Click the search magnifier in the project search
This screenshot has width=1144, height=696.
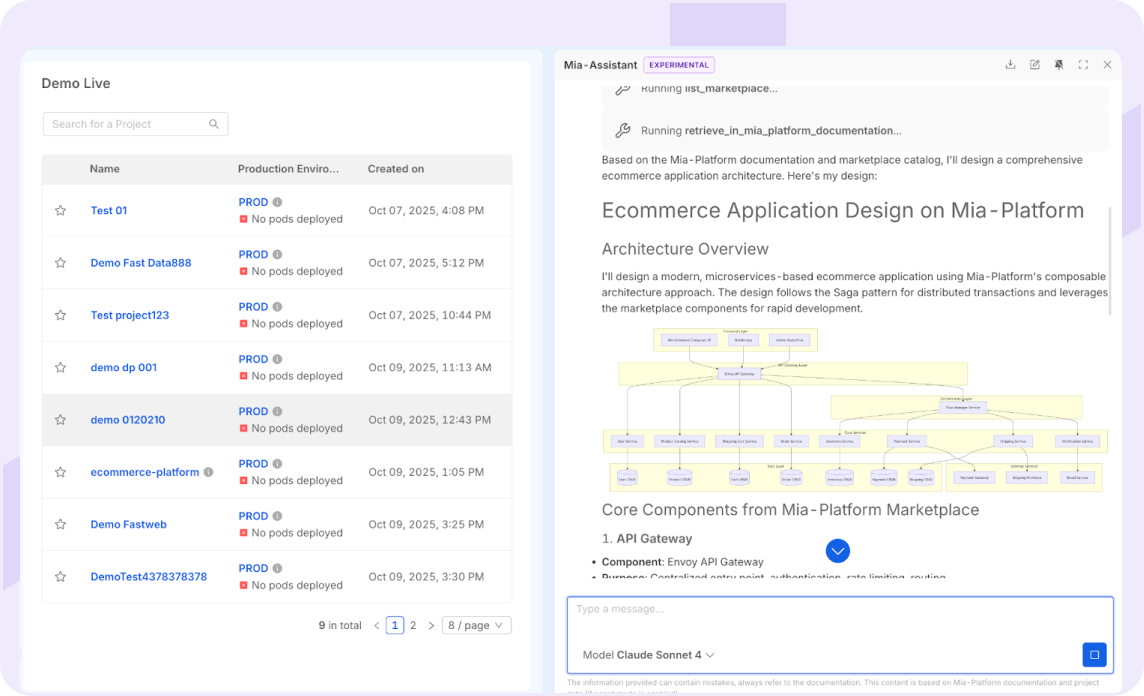(214, 124)
